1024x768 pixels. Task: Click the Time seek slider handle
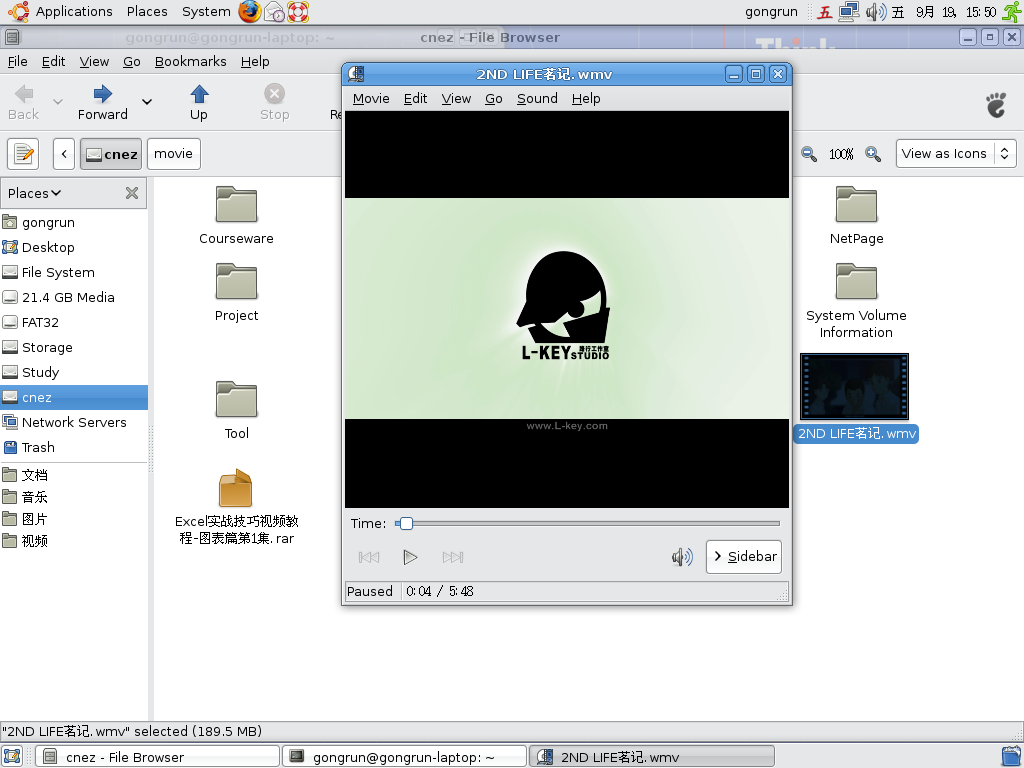coord(406,523)
